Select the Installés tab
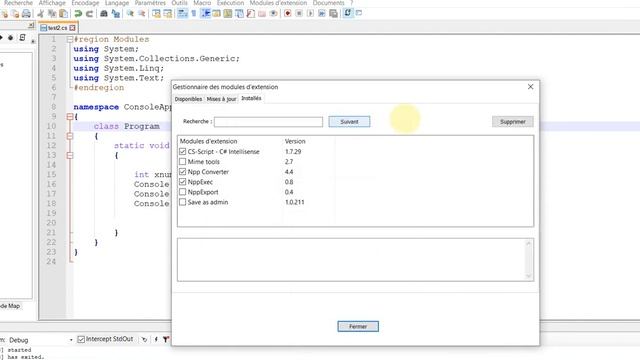Screen dimensions: 640x360 (x=251, y=98)
